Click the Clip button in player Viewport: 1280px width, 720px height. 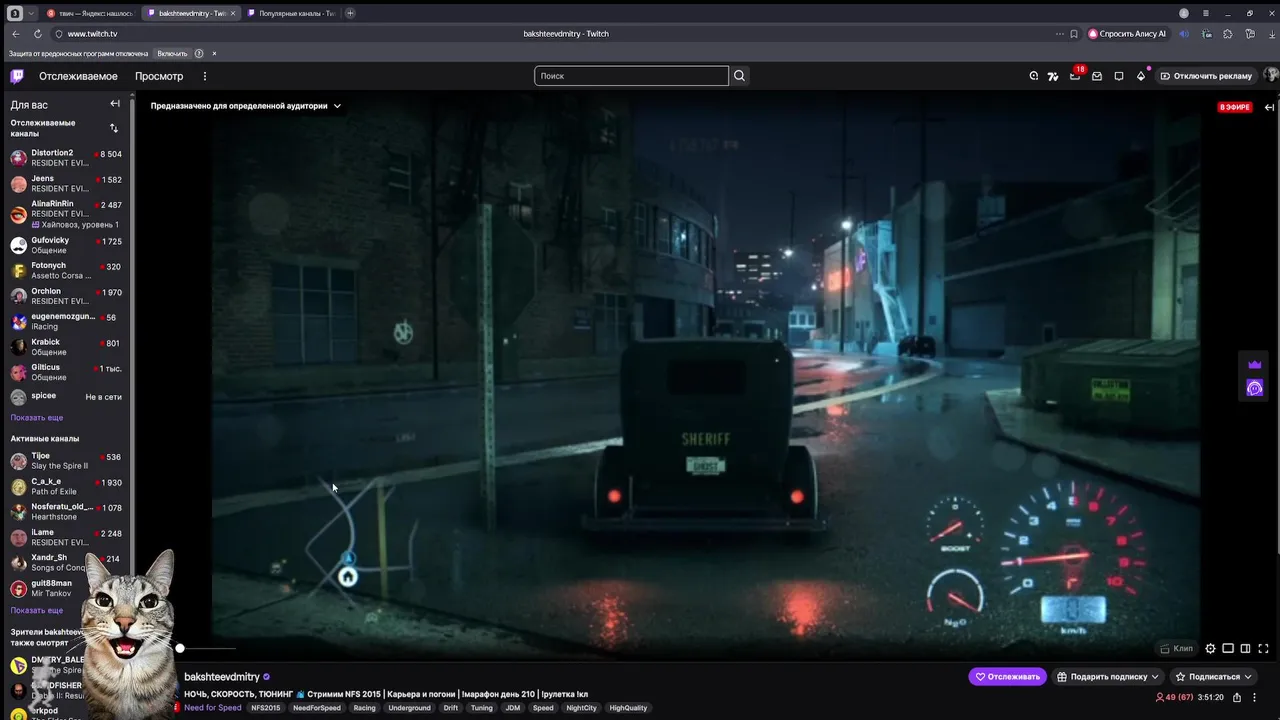point(1176,648)
